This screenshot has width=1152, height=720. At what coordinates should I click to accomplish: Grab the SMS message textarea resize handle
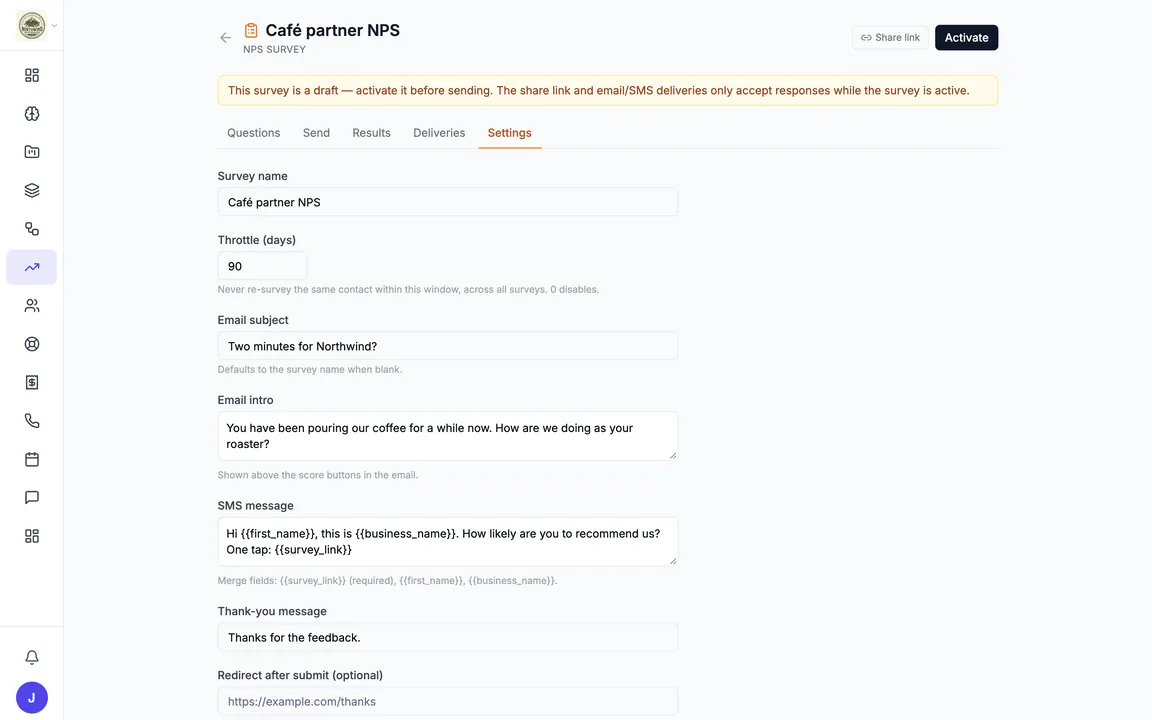click(672, 561)
